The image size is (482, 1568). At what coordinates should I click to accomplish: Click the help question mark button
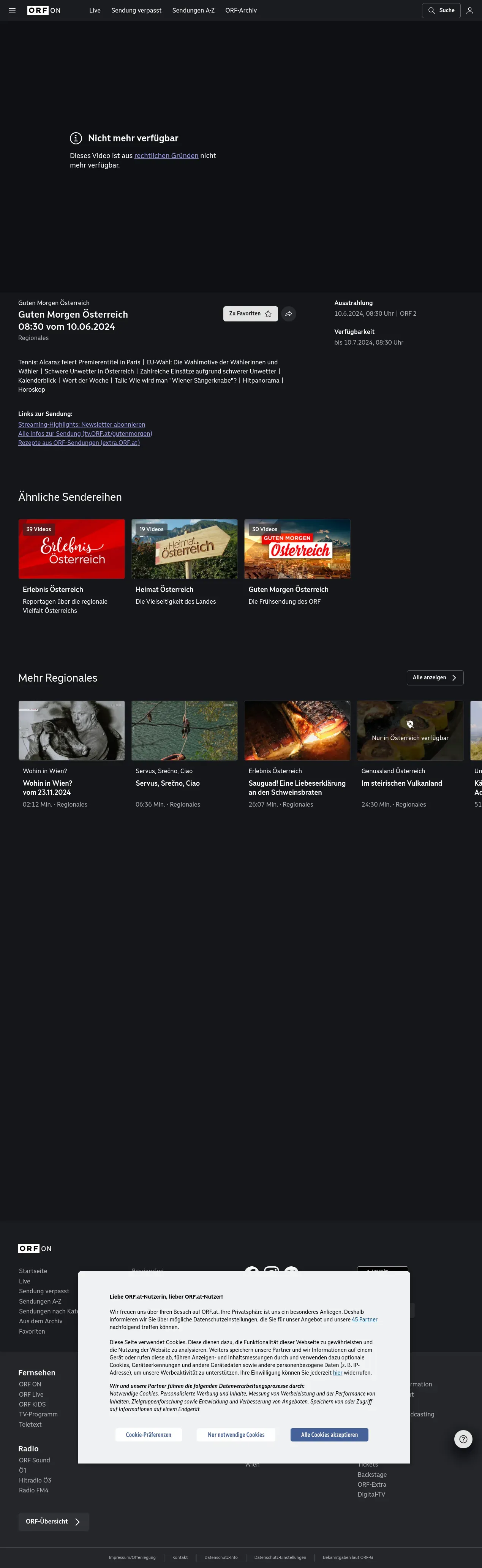click(x=463, y=1439)
